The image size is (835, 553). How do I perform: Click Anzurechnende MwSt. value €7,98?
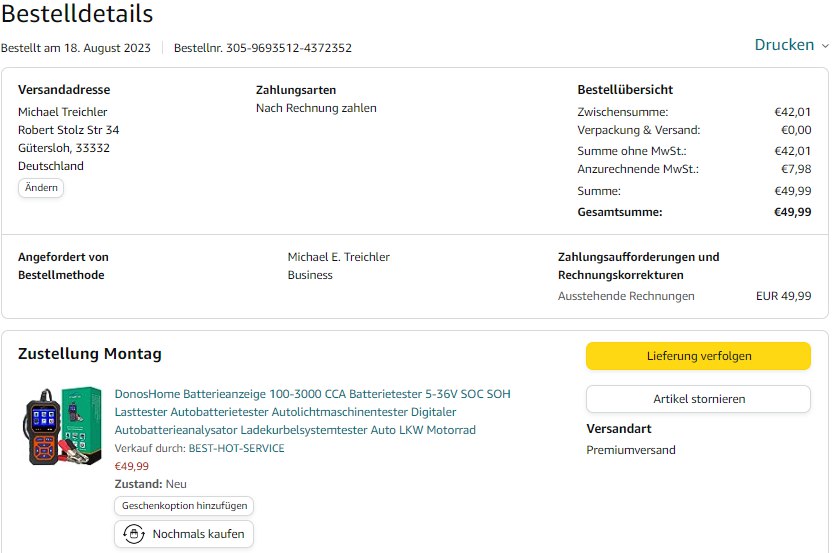tap(796, 169)
